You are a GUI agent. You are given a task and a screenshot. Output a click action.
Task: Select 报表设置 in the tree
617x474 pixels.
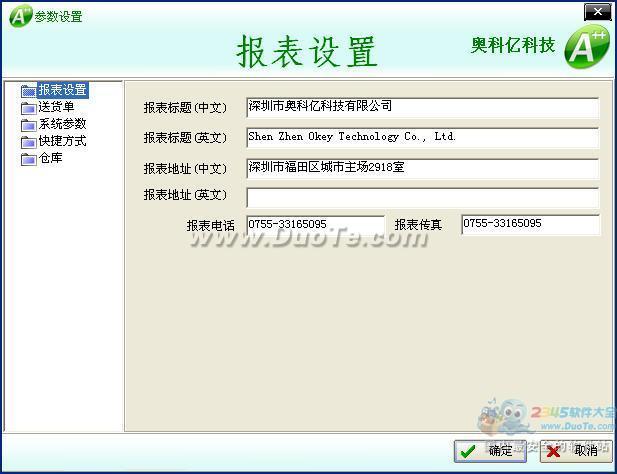click(63, 90)
